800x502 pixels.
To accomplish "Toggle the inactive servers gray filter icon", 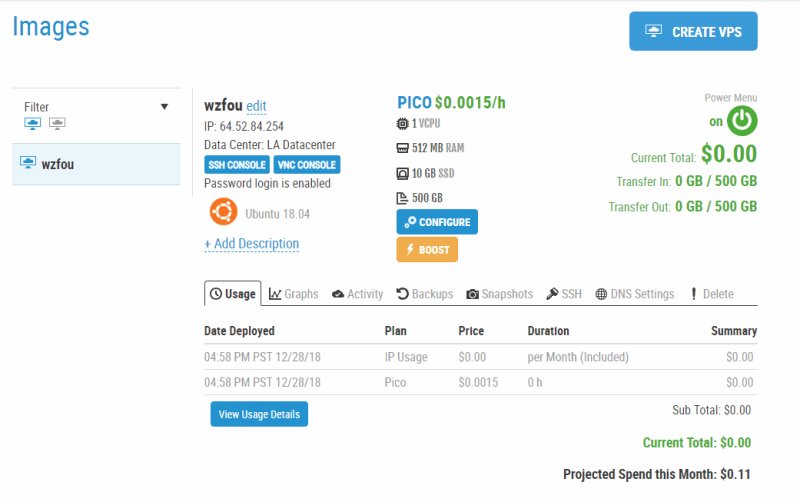I will pos(57,123).
